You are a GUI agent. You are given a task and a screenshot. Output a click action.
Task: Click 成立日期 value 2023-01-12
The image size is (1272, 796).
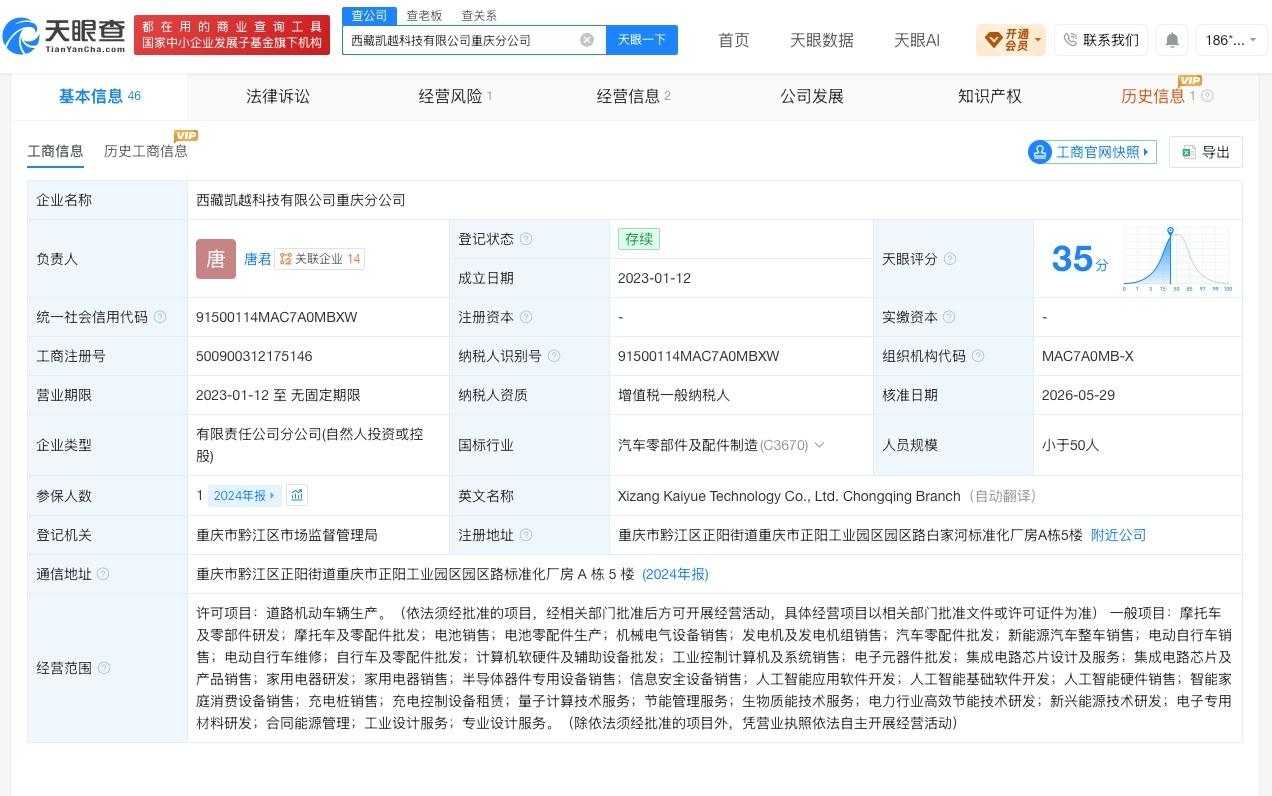654,278
